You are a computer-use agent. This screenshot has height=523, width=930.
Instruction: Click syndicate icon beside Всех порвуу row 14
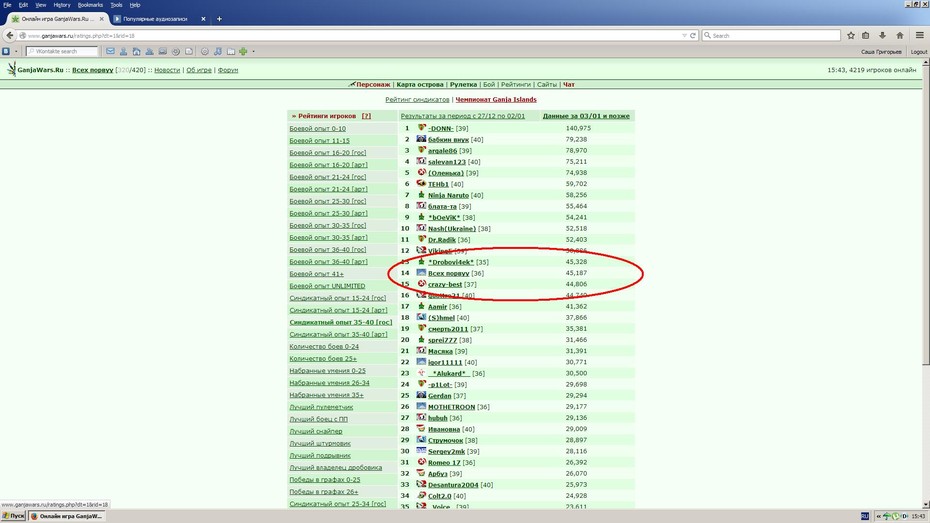[421, 273]
